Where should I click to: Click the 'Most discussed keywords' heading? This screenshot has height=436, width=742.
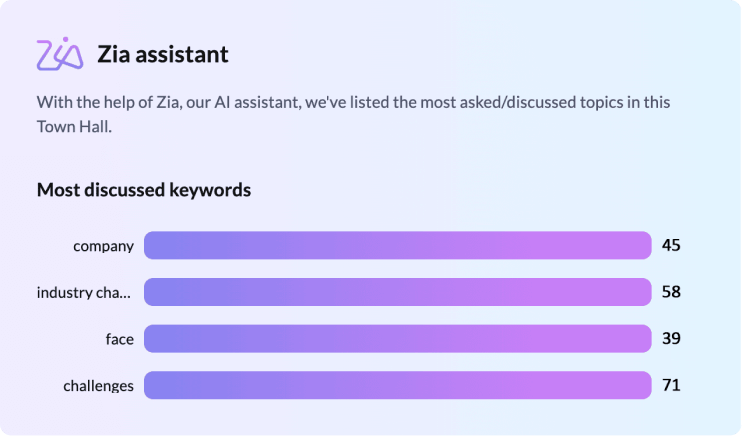(x=144, y=189)
